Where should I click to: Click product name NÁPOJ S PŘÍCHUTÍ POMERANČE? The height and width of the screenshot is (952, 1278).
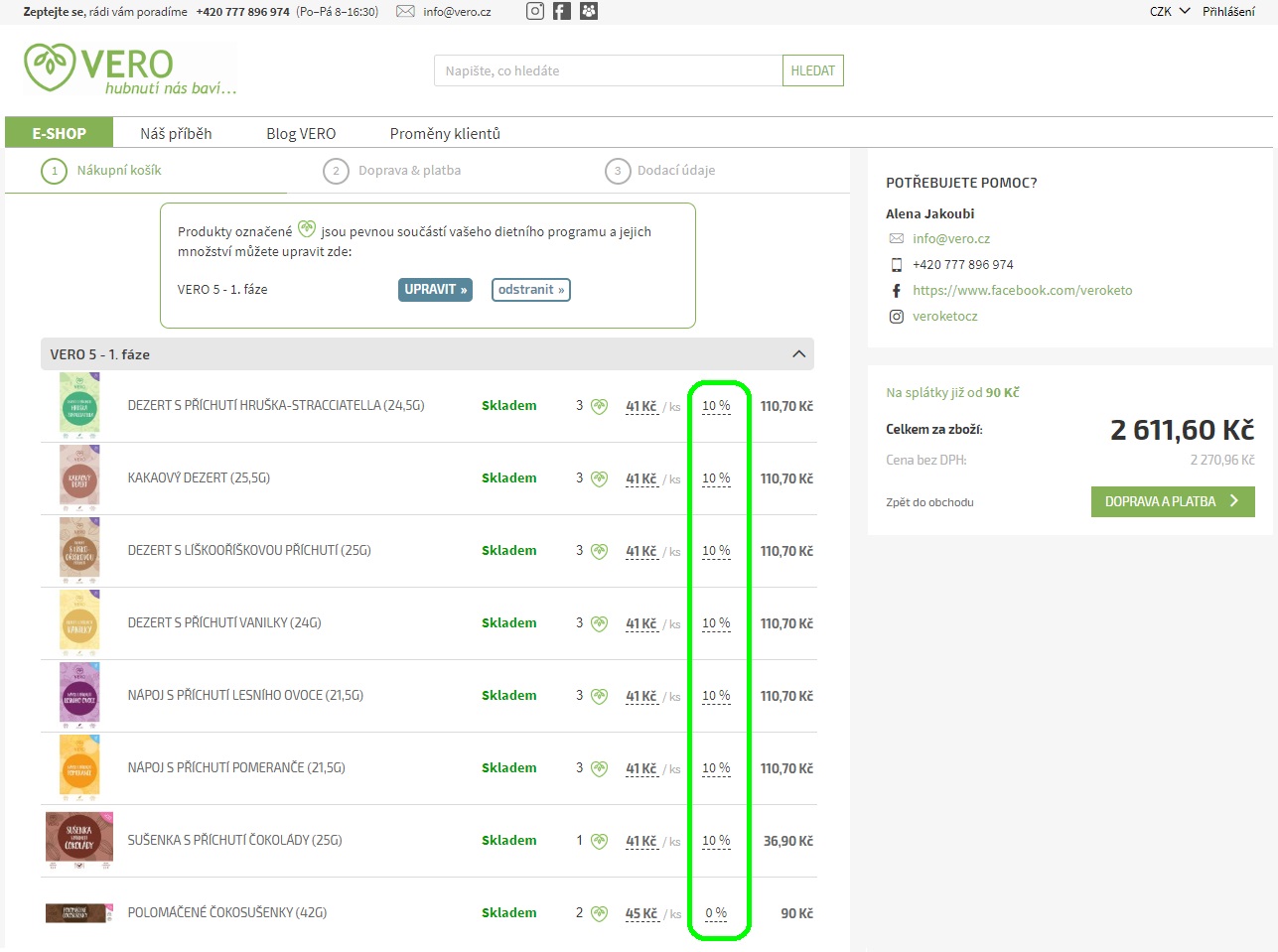[236, 768]
